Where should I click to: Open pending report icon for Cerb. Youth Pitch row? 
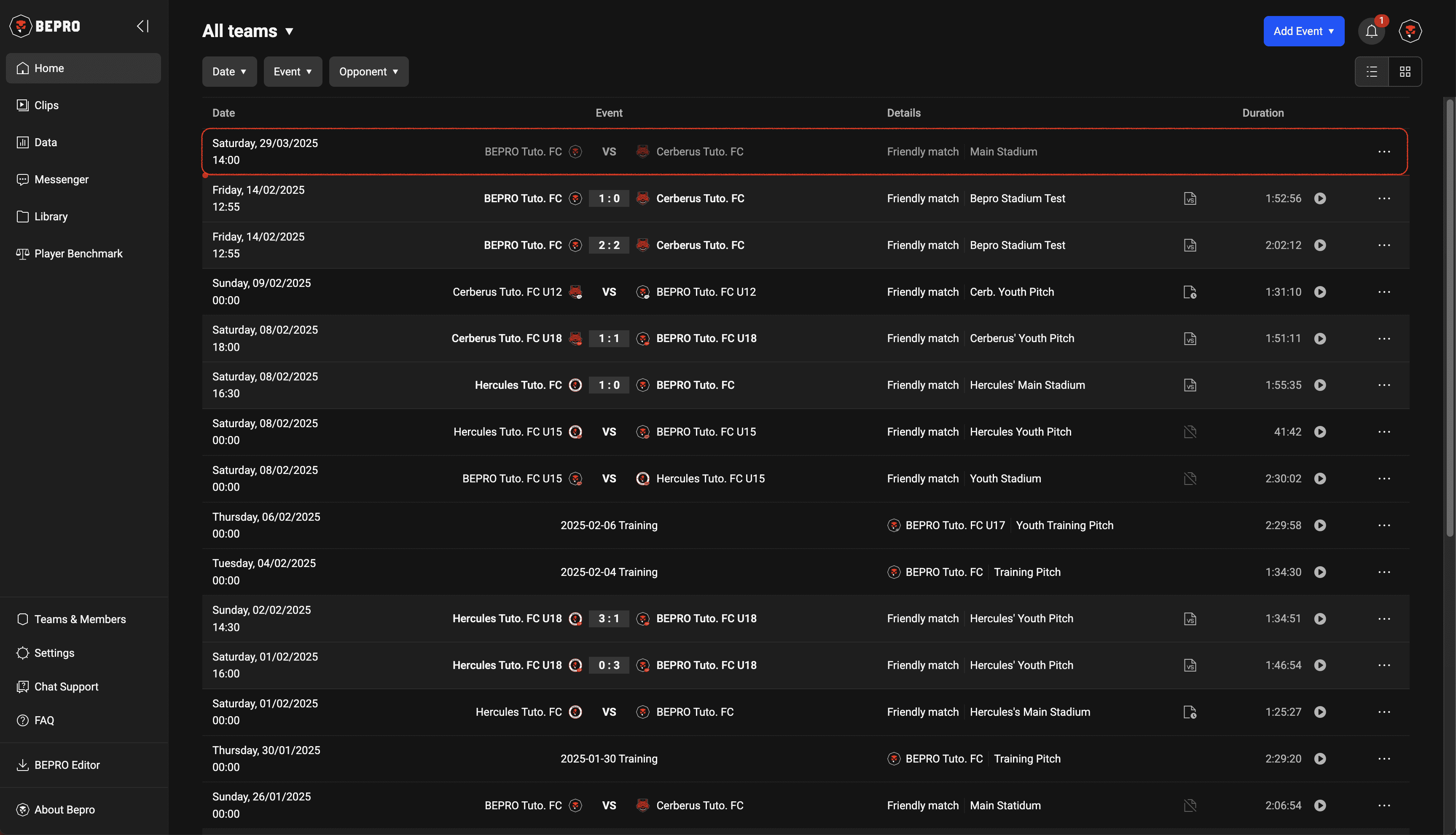(1190, 292)
